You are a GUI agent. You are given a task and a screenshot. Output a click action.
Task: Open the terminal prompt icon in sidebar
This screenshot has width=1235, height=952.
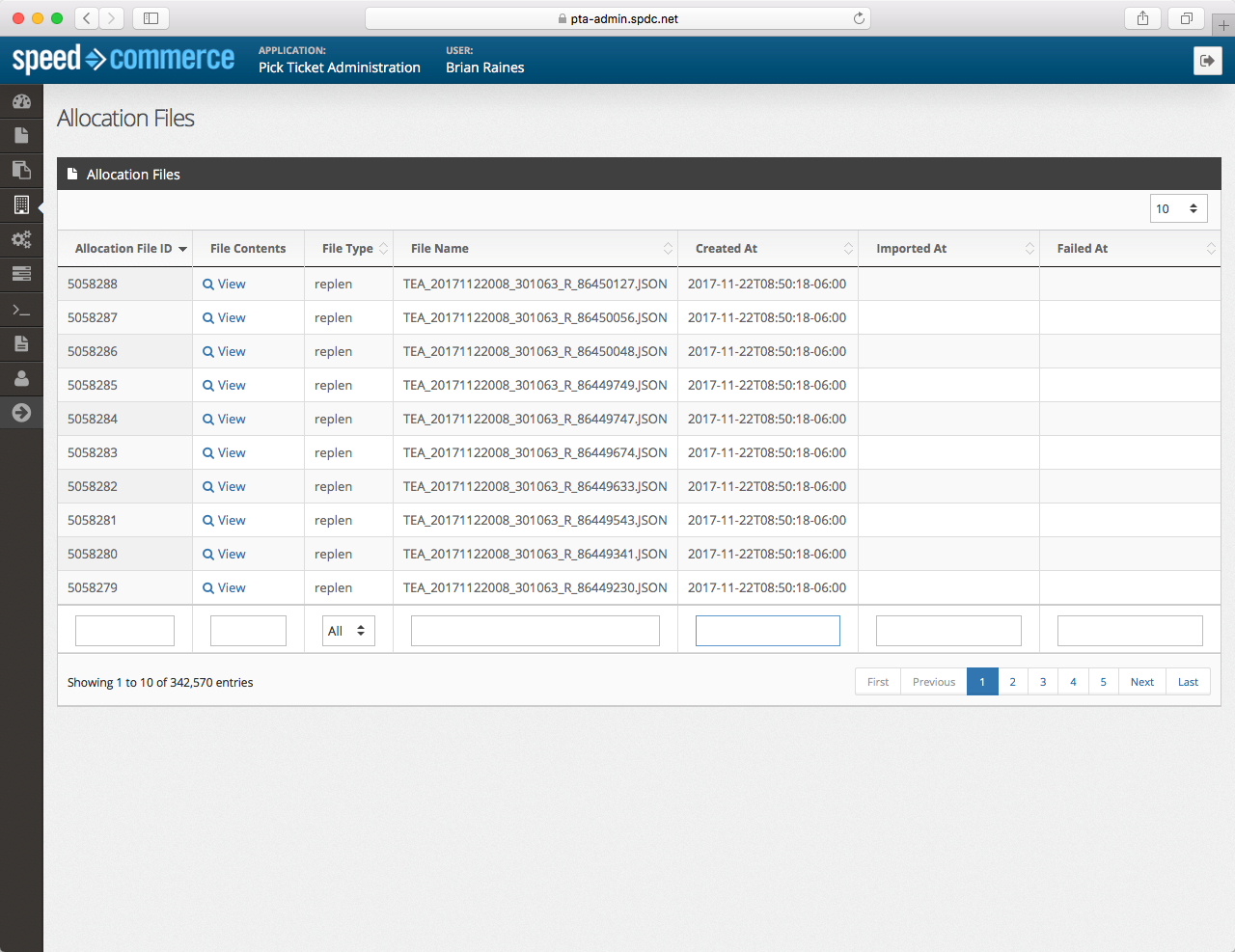click(21, 310)
